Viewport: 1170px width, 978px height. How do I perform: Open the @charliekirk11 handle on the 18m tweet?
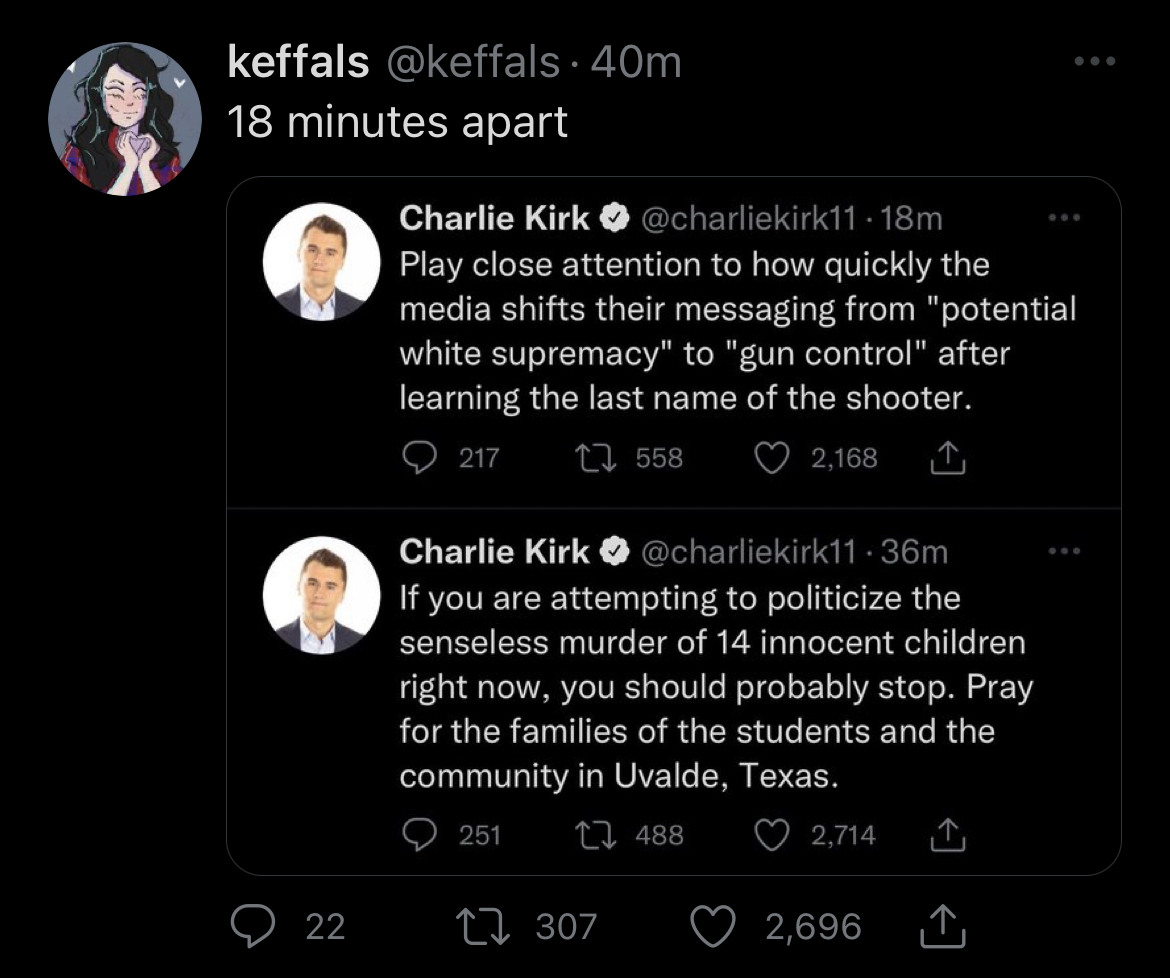(x=748, y=219)
